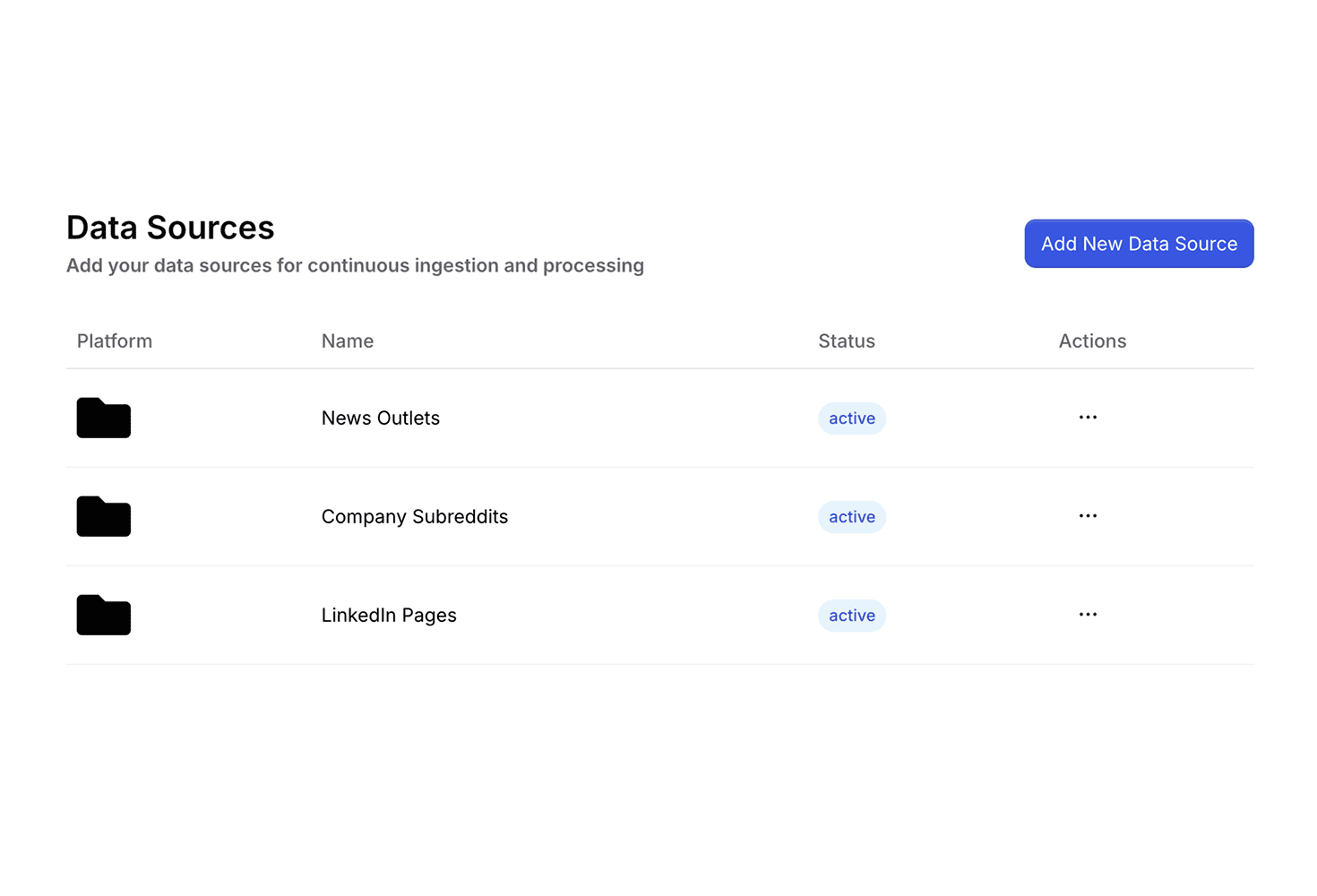Select the Company Subreddits name text
This screenshot has width=1317, height=896.
coord(415,517)
